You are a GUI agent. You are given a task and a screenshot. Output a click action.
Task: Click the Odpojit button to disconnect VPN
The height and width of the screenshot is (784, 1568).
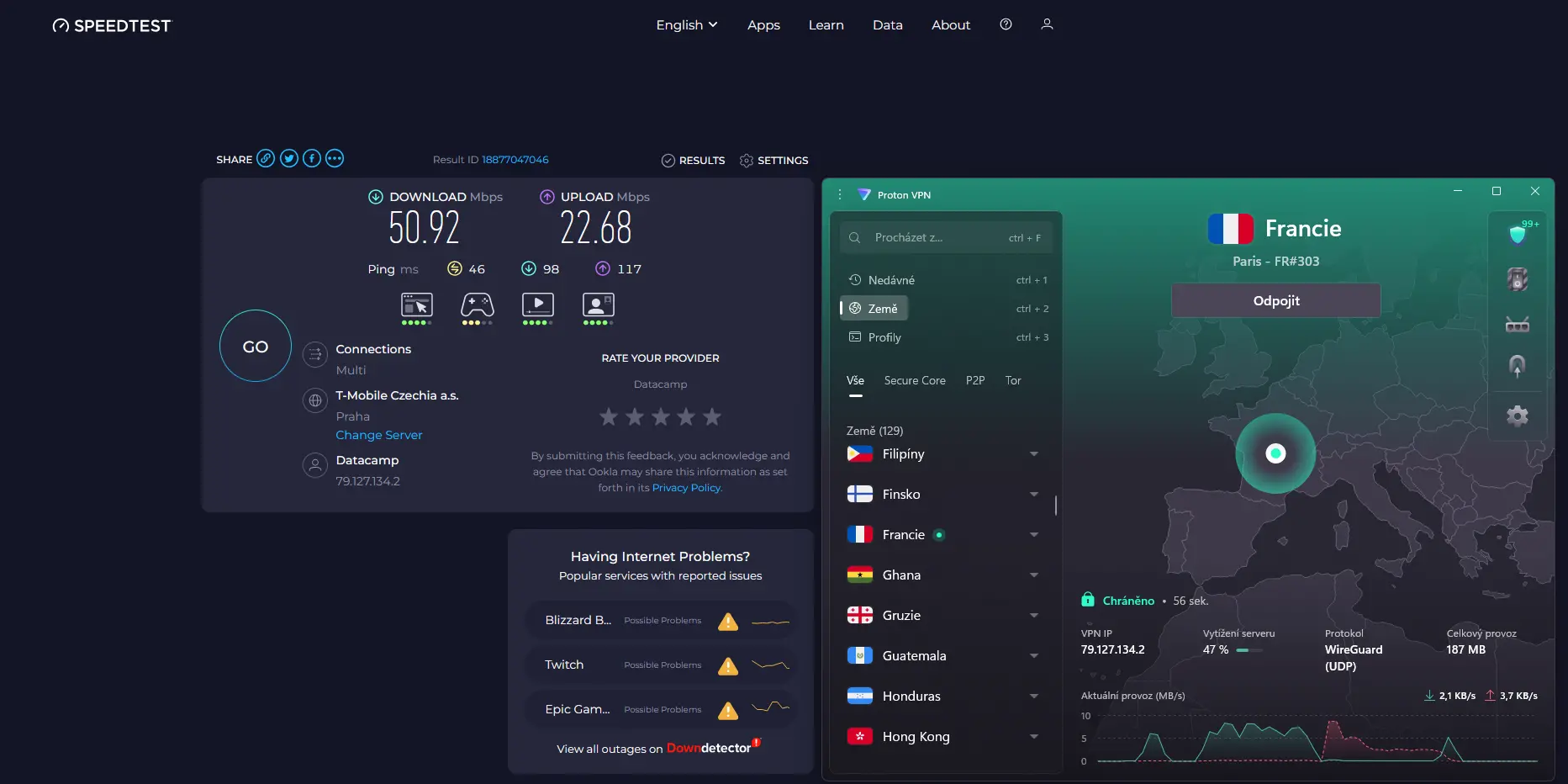point(1275,300)
